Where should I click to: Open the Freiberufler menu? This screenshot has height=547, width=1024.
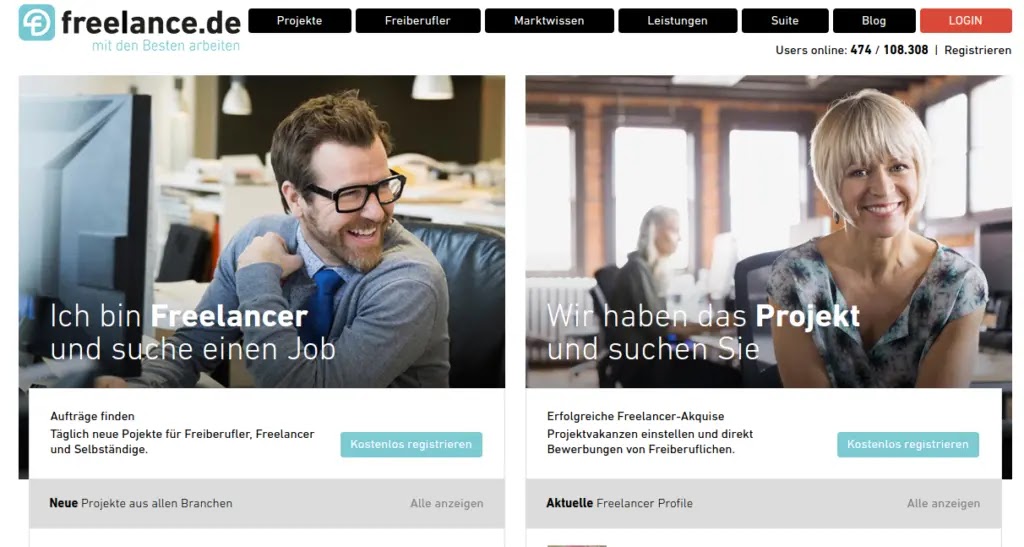(x=418, y=21)
